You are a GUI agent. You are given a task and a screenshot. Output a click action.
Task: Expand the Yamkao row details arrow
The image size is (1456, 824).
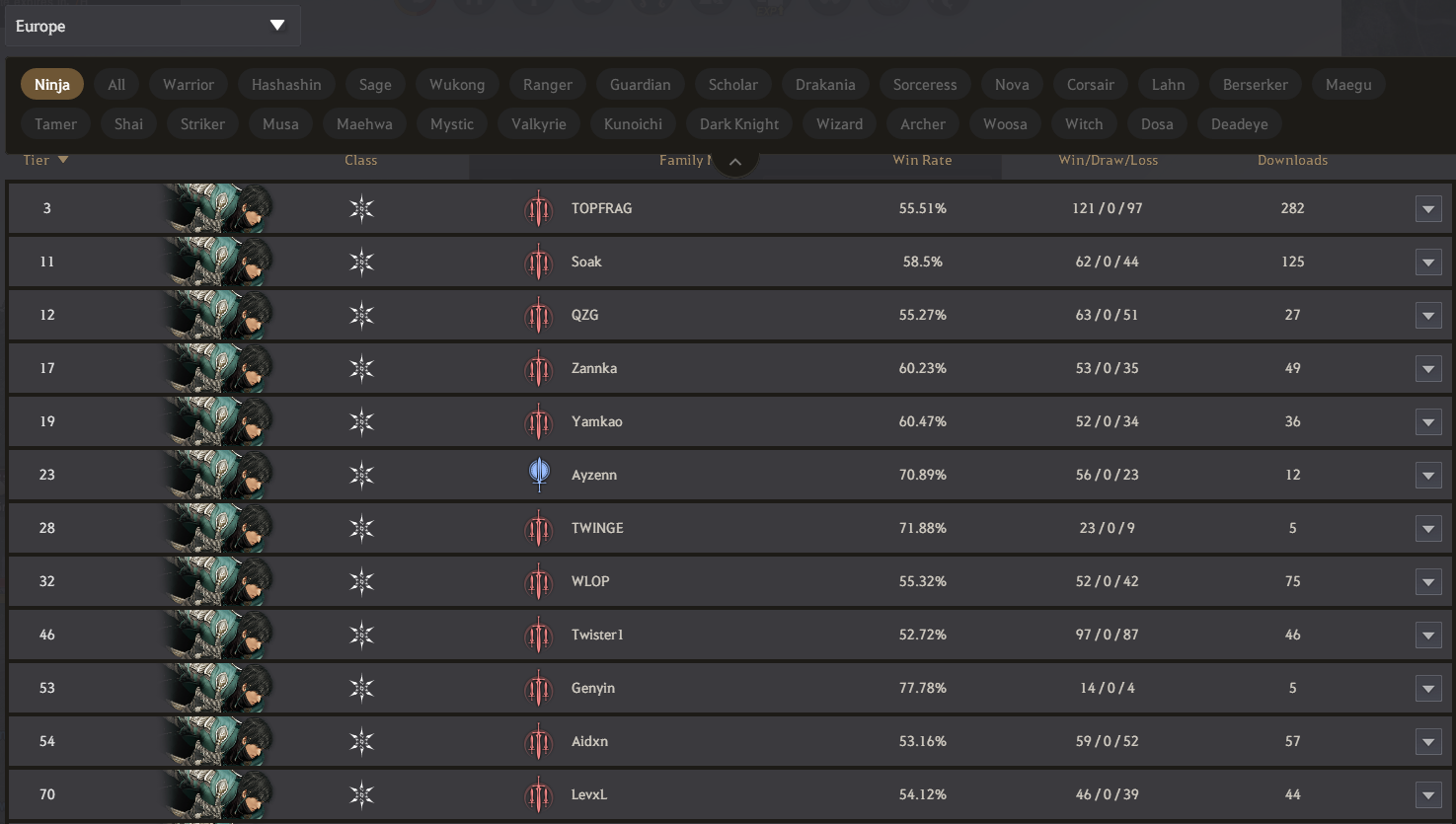(x=1428, y=422)
